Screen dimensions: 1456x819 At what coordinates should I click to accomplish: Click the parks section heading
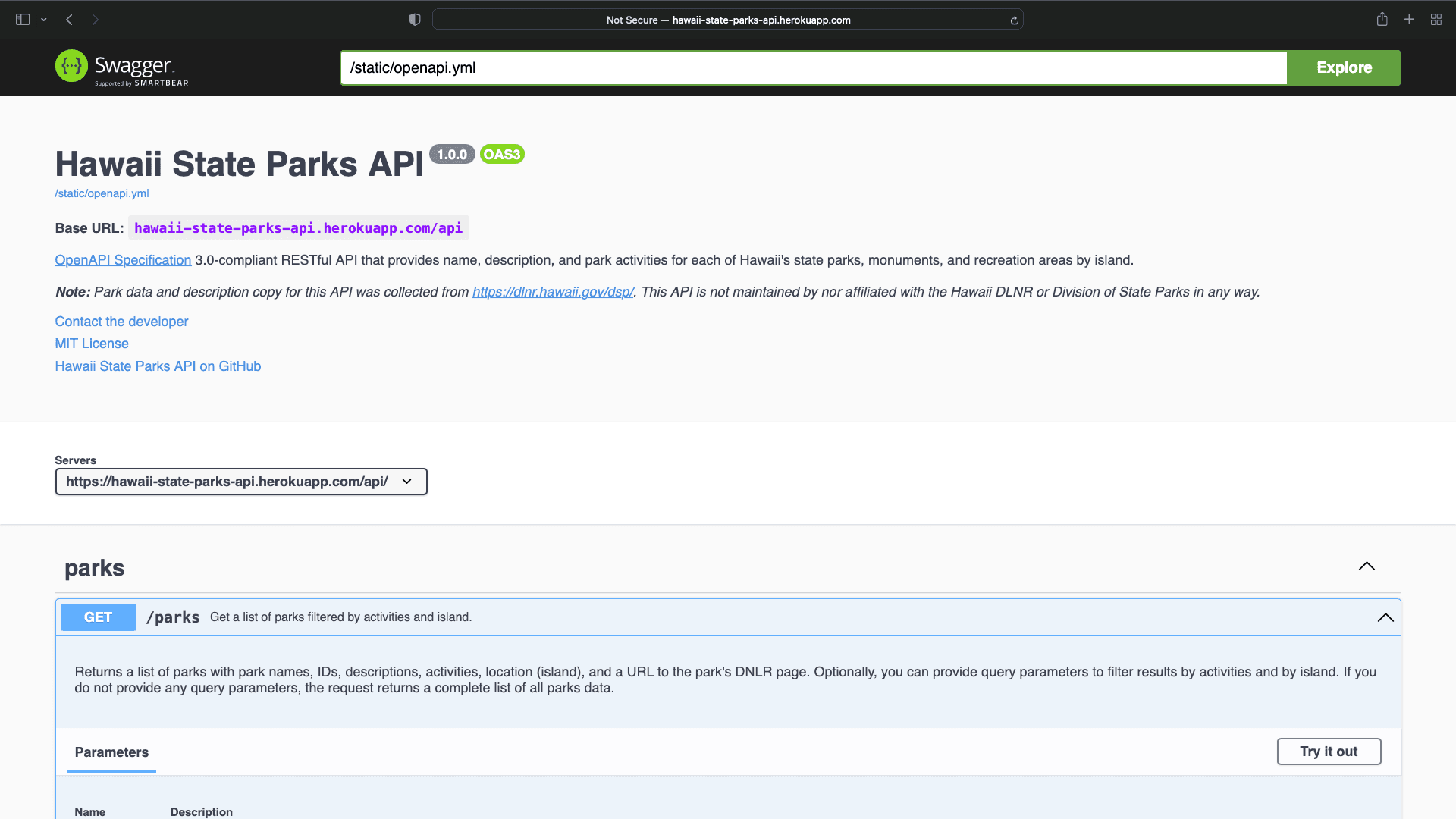(94, 568)
